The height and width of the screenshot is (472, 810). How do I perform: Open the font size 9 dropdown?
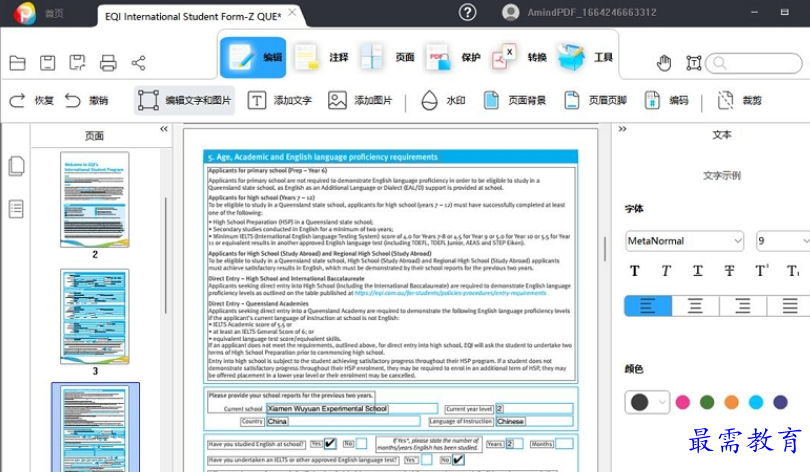click(x=783, y=241)
